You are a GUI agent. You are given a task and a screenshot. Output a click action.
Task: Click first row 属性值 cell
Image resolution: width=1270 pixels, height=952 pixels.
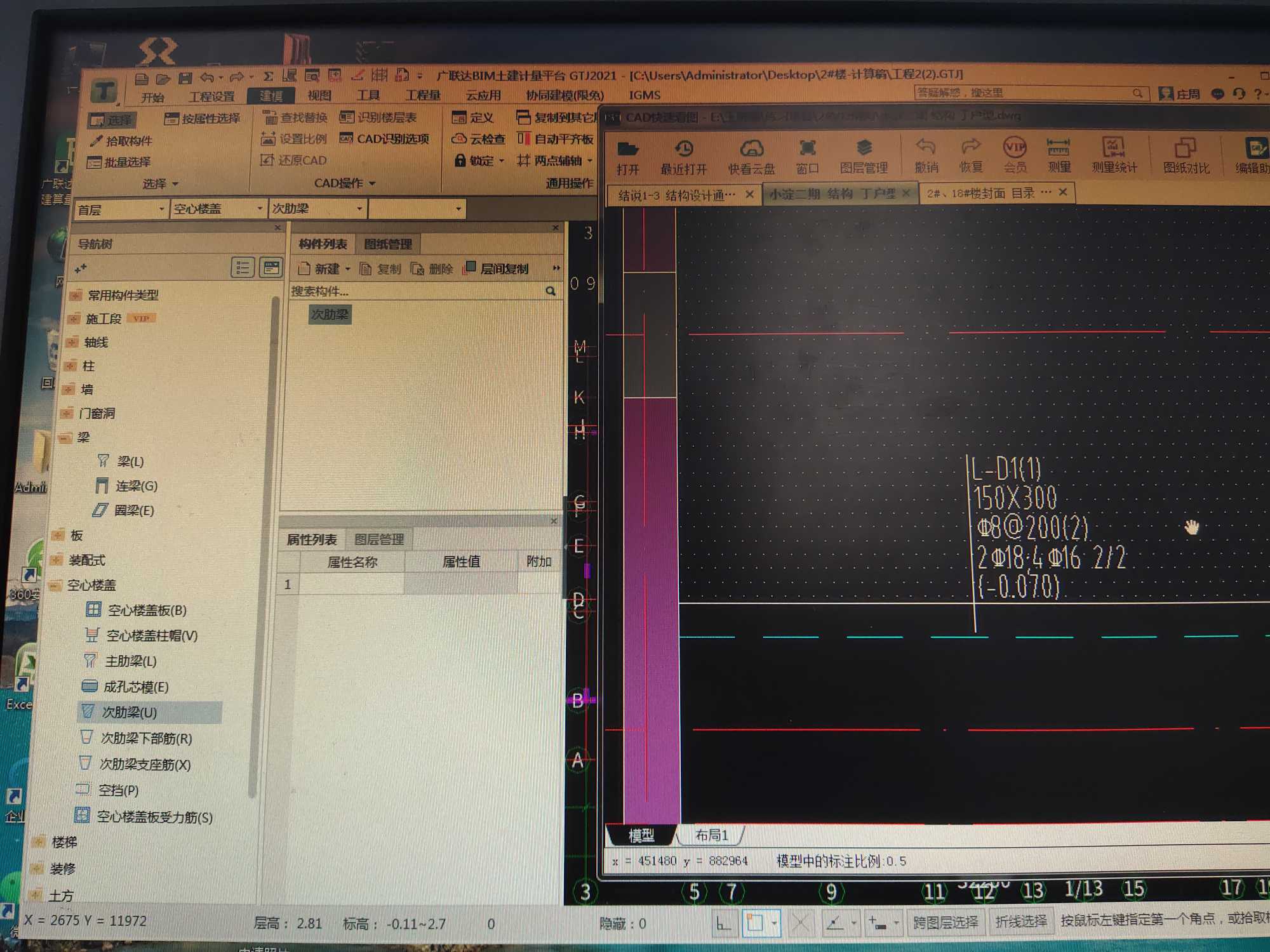[x=460, y=583]
